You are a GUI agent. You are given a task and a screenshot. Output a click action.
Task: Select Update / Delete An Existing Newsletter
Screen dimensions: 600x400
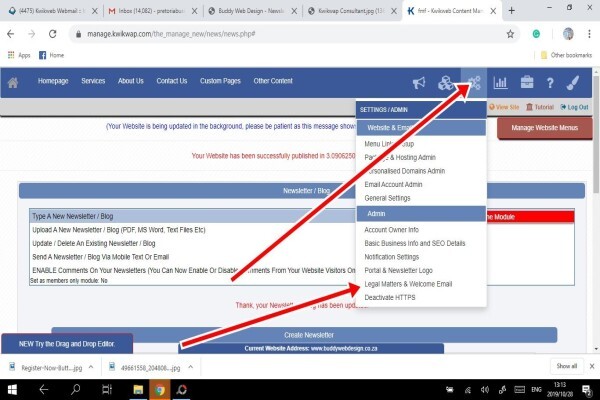tap(94, 243)
